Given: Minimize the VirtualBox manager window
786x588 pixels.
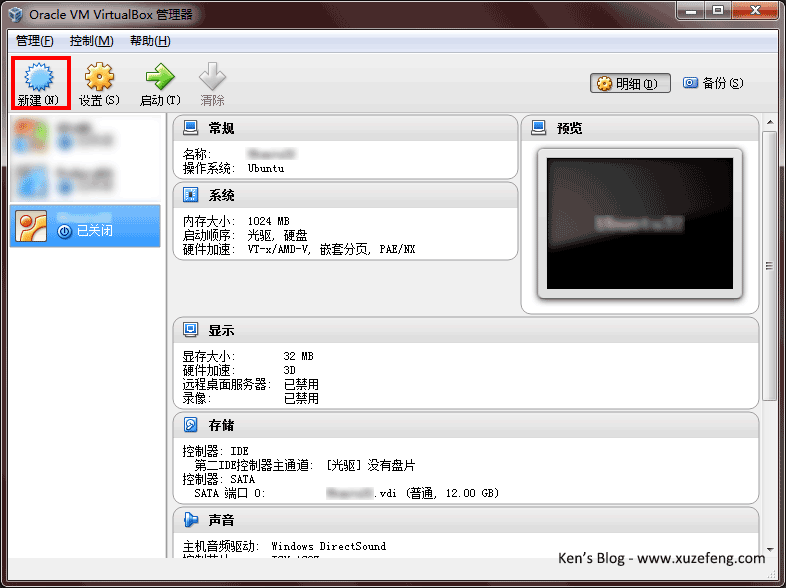Looking at the screenshot, I should tap(691, 10).
